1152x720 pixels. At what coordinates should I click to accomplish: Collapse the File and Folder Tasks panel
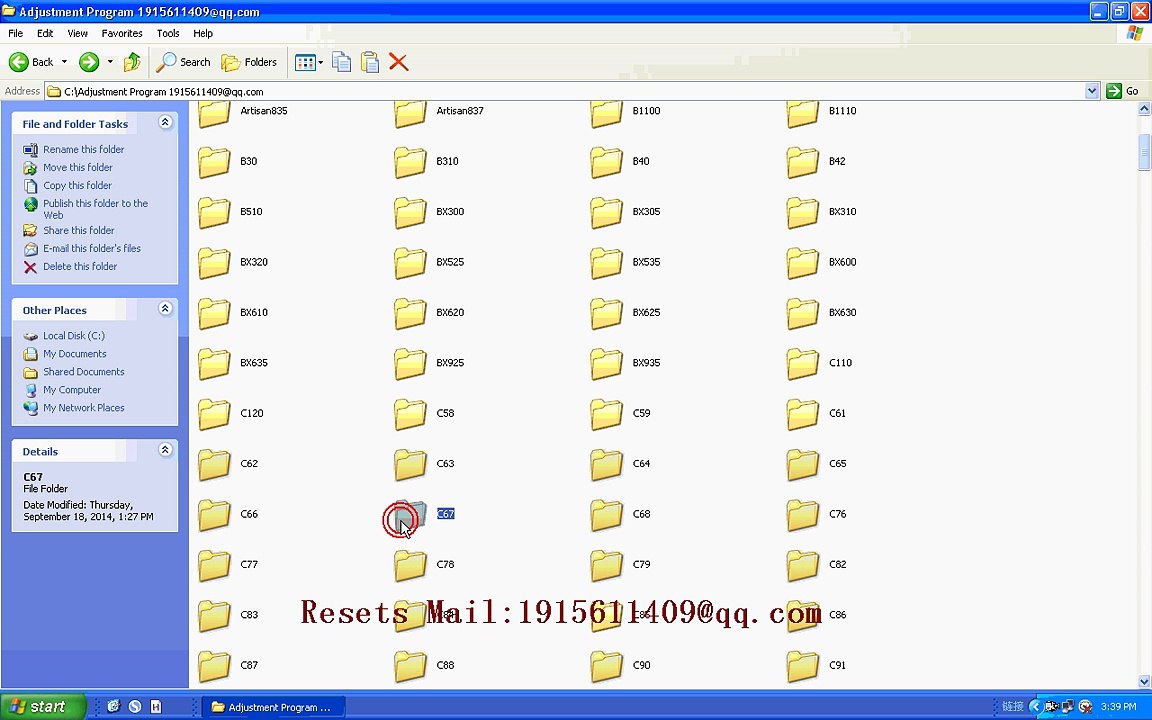pyautogui.click(x=165, y=123)
